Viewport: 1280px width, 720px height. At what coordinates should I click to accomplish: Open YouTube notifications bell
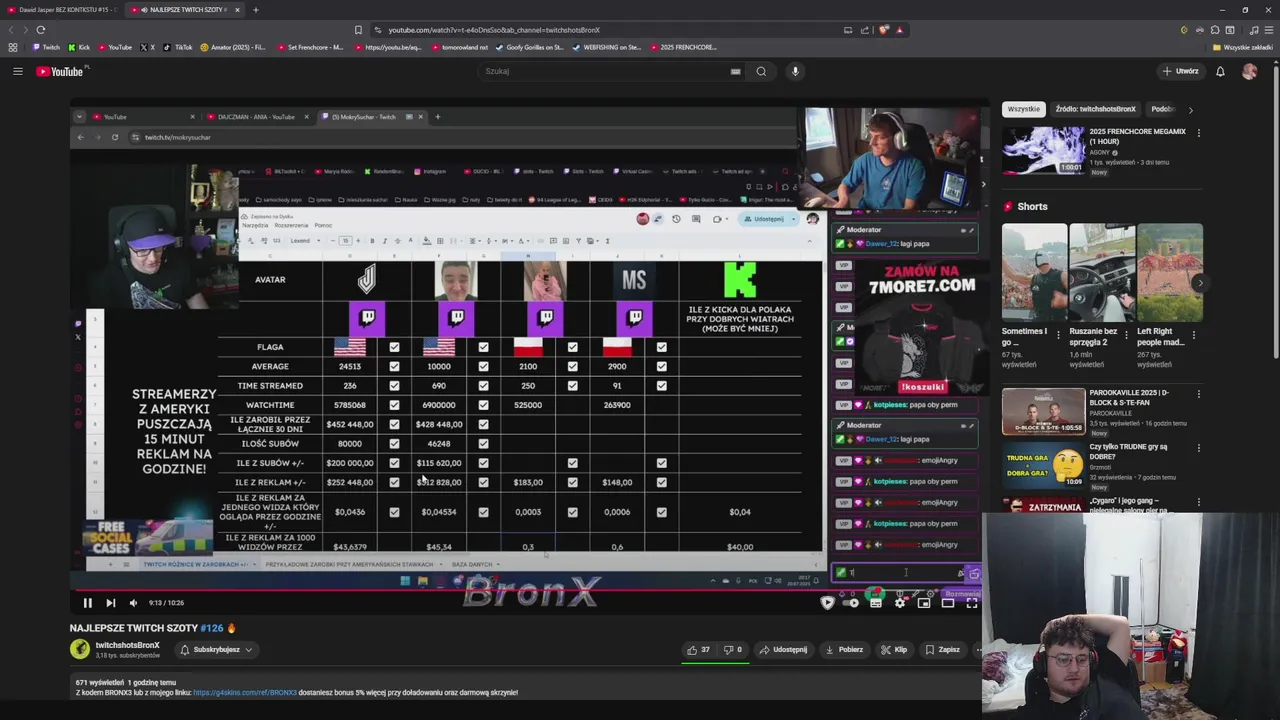(x=1220, y=71)
